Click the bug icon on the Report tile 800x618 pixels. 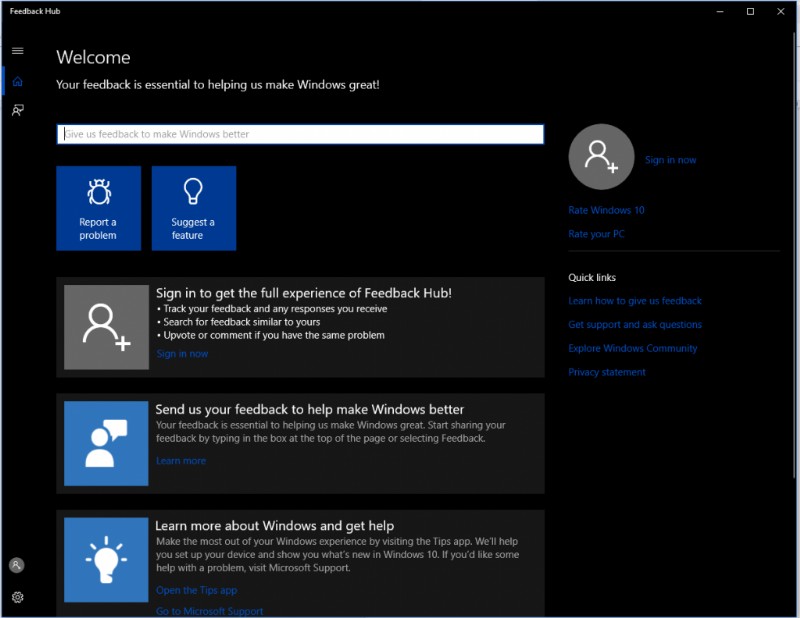pos(98,192)
